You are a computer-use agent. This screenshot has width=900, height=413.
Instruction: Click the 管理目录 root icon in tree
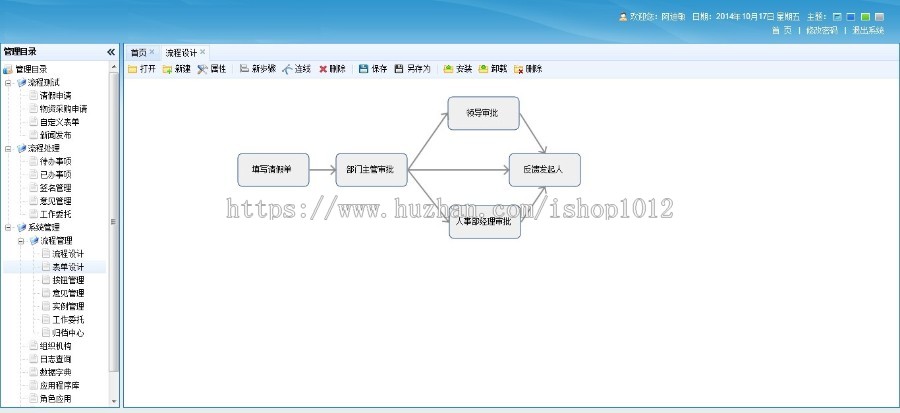(x=7, y=69)
